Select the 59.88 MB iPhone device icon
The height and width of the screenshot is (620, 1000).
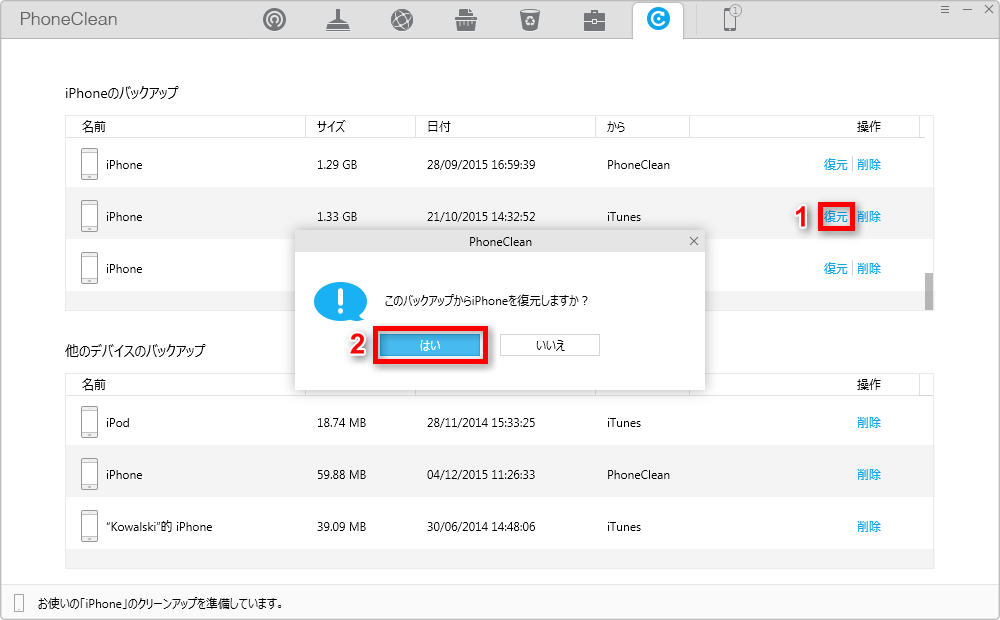(89, 474)
